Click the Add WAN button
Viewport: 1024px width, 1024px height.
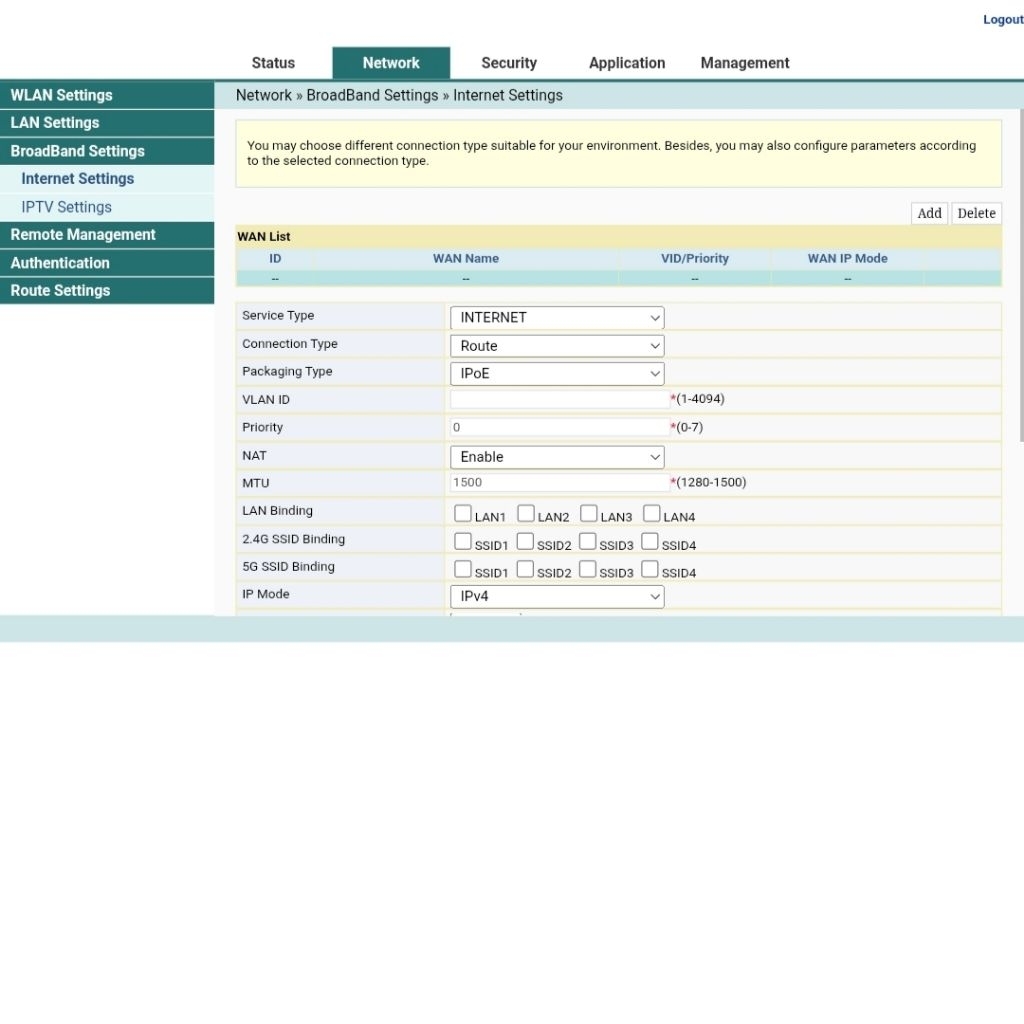pos(929,214)
